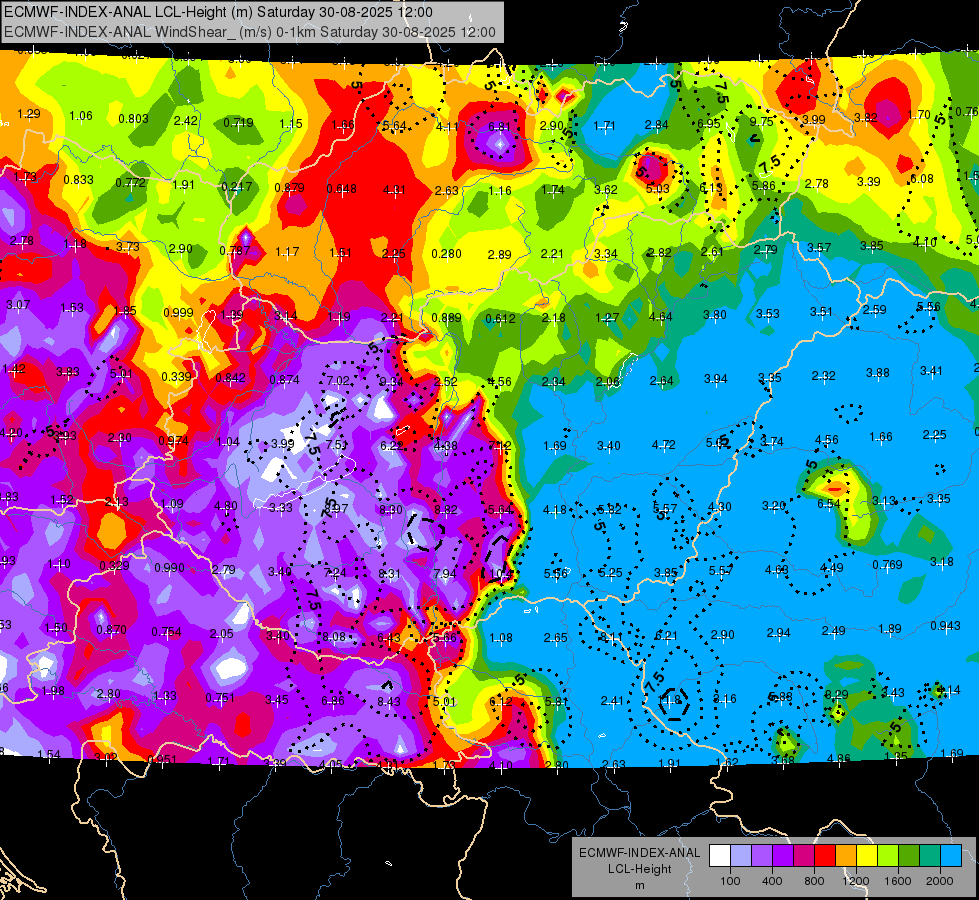Click the wind shear value 7.94
979x900 pixels.
pyautogui.click(x=445, y=573)
